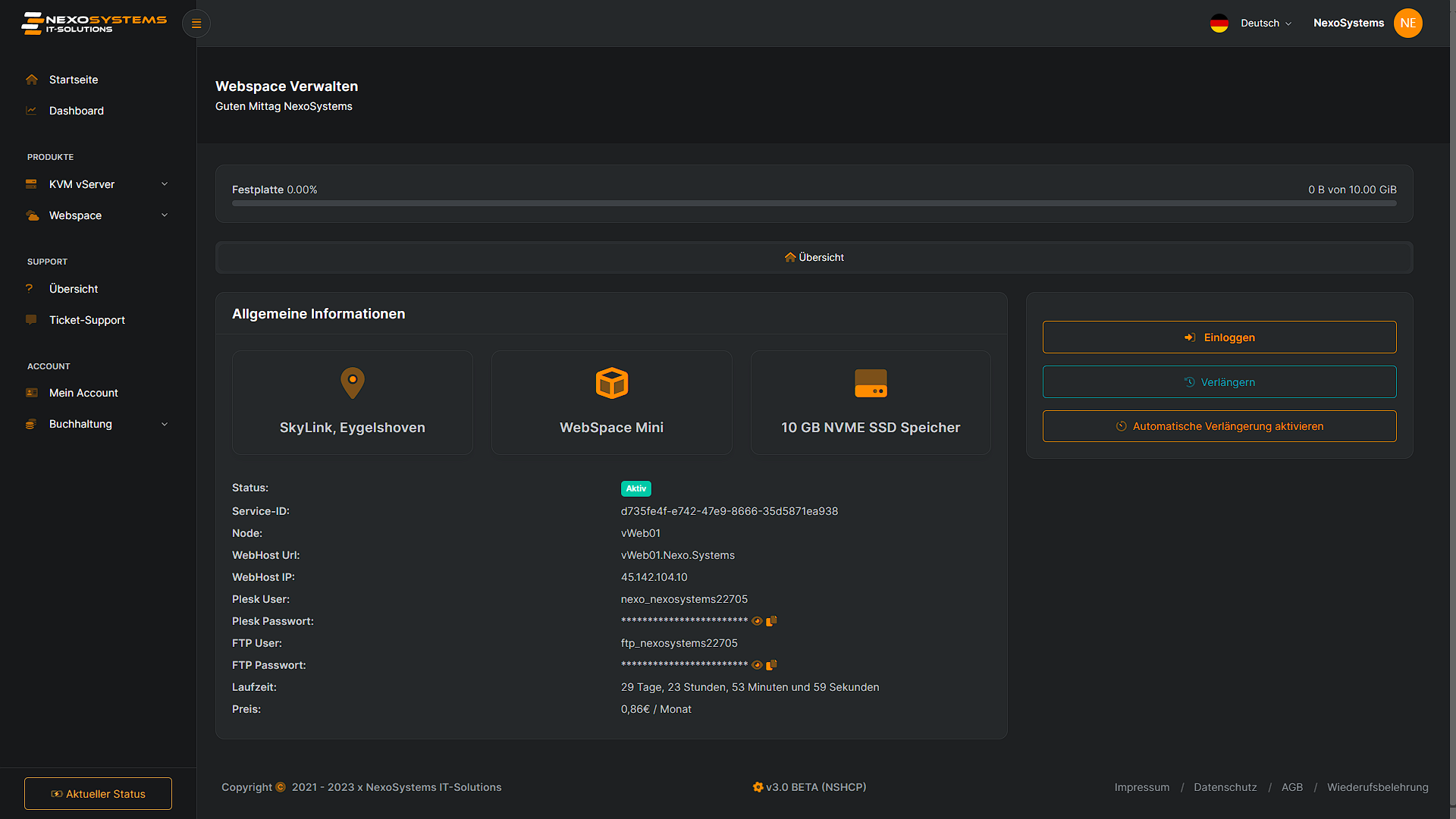Image resolution: width=1456 pixels, height=819 pixels.
Task: Expand the Webspace submenu chevron
Action: pos(165,215)
